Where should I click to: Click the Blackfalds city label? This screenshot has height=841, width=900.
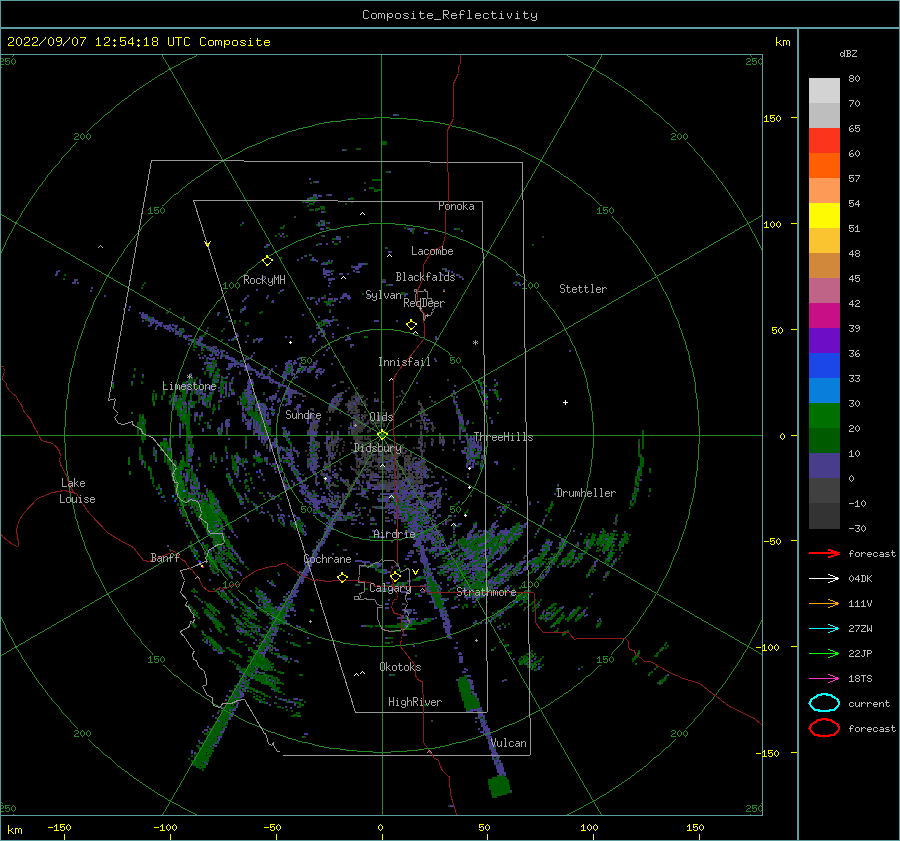(425, 277)
